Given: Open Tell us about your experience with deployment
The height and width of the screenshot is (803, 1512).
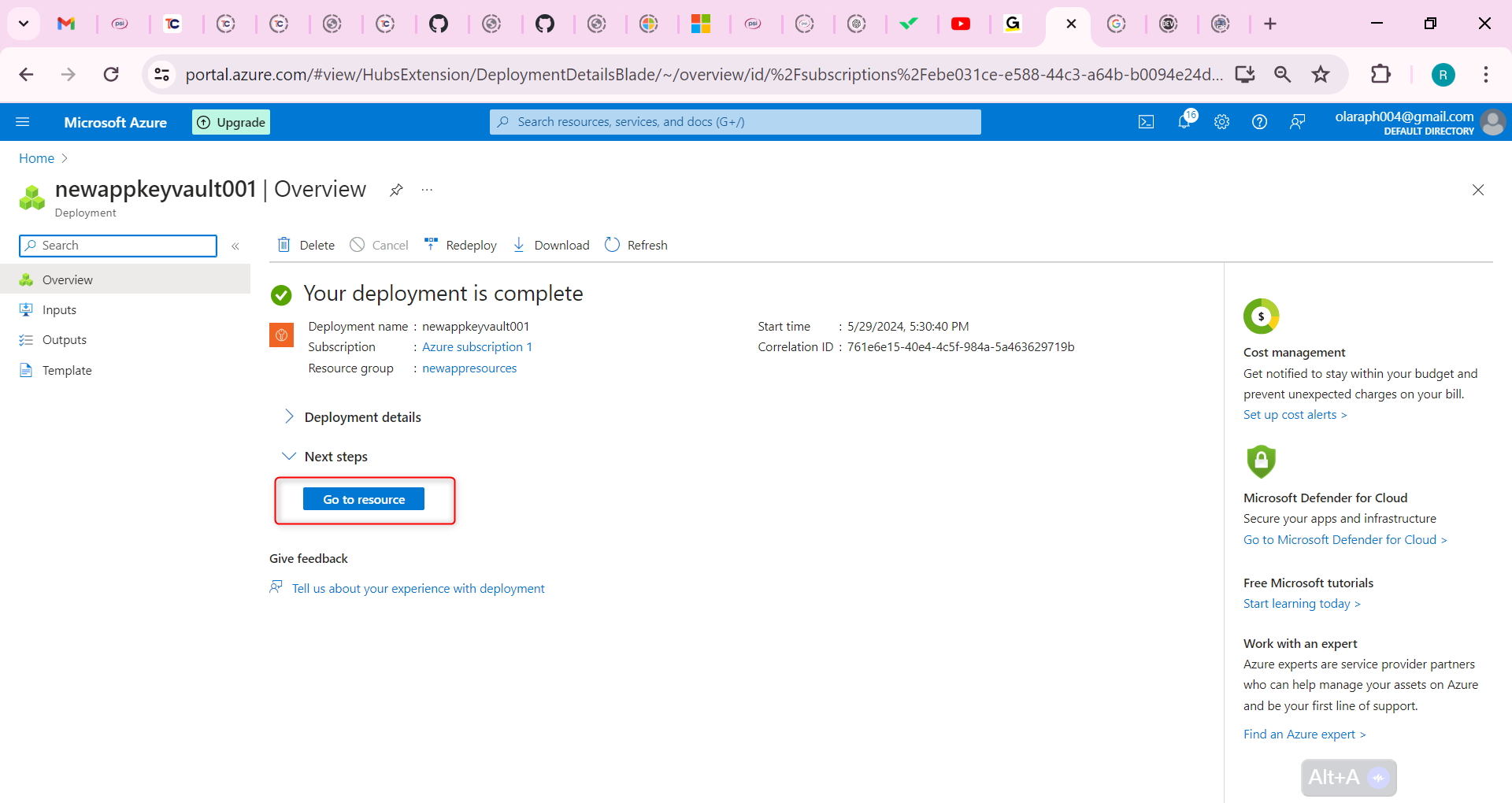Looking at the screenshot, I should tap(418, 588).
